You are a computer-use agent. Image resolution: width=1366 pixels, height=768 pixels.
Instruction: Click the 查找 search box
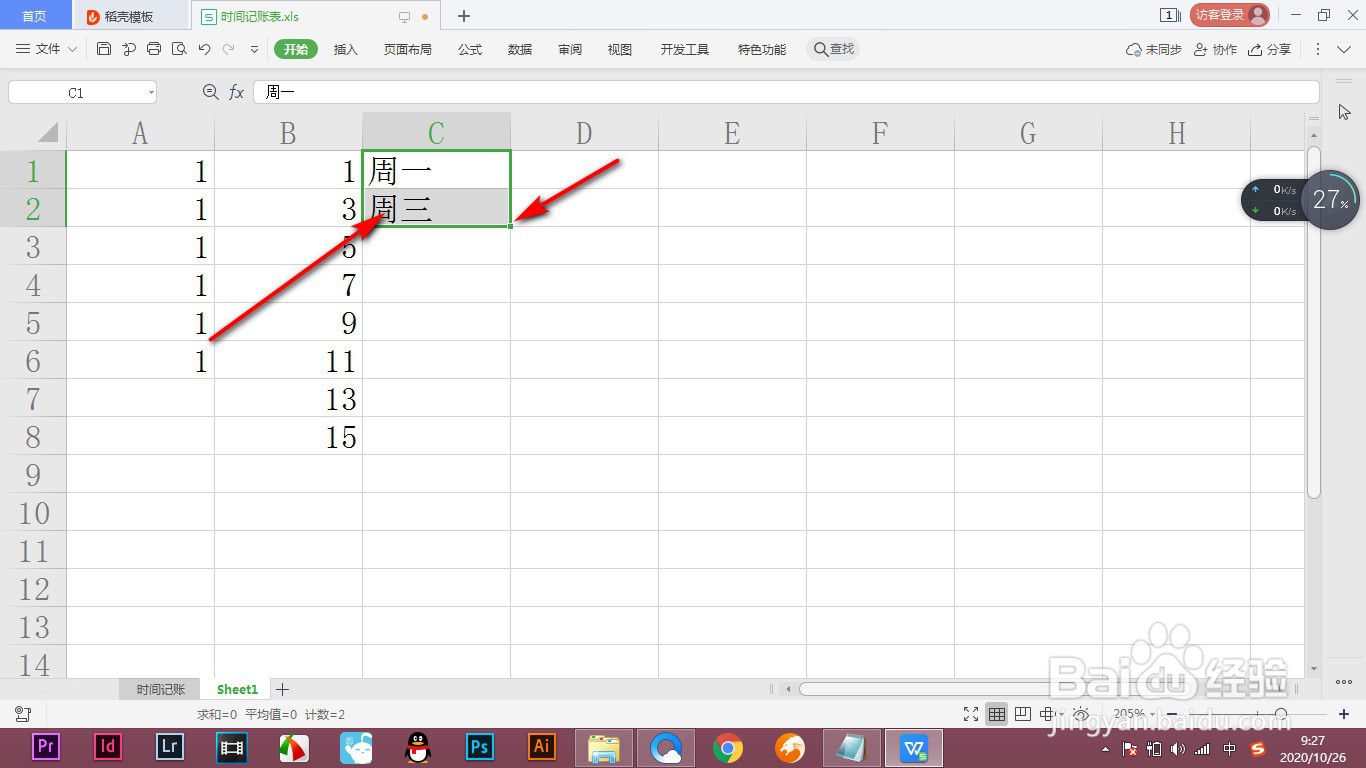click(834, 49)
